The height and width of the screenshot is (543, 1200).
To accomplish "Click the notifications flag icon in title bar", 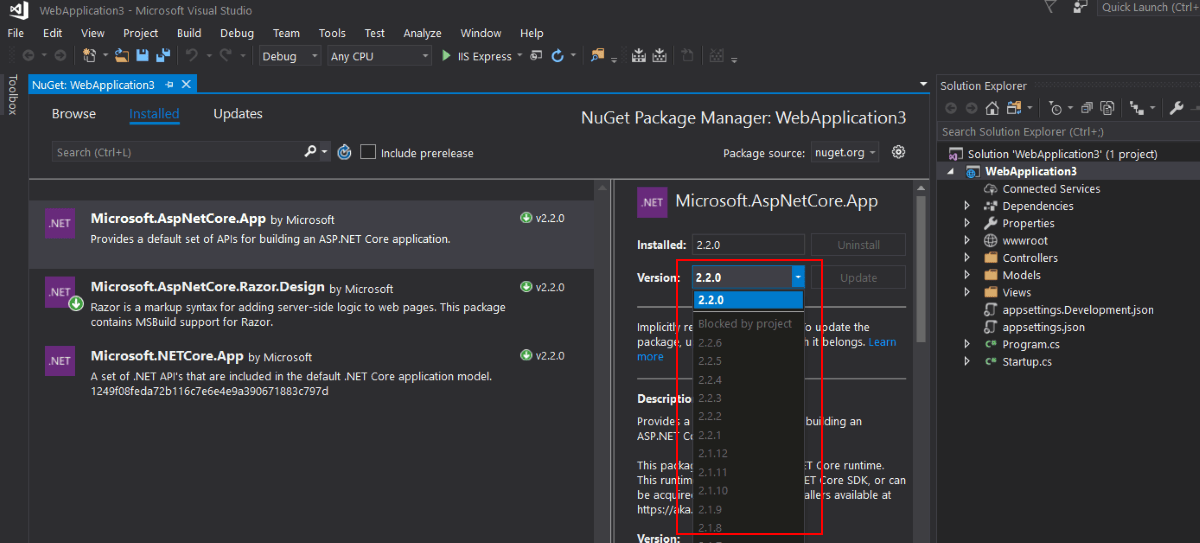I will pos(1051,7).
